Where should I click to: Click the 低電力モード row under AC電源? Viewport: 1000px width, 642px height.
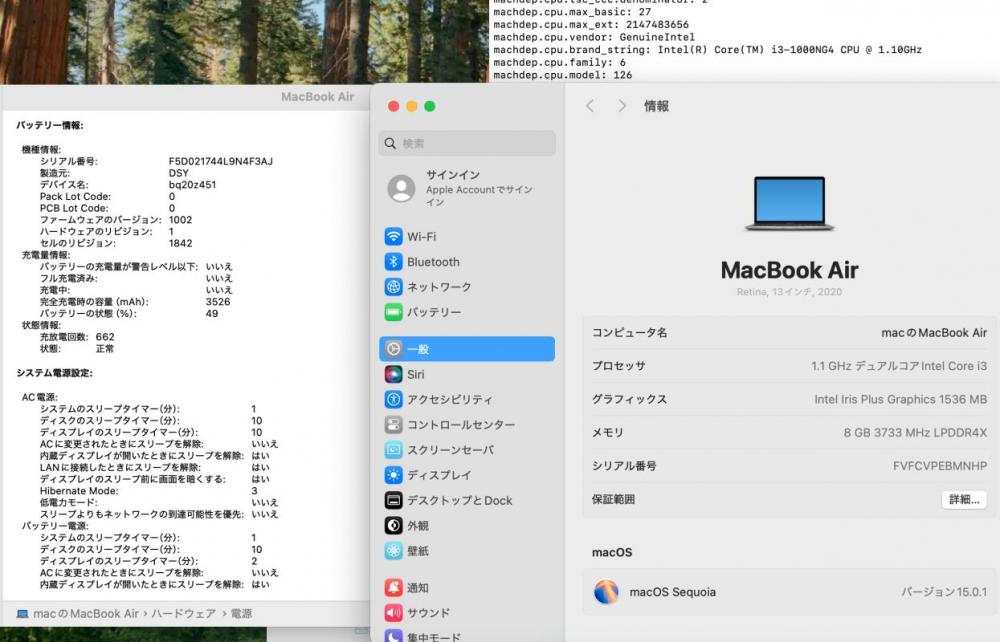(x=159, y=502)
